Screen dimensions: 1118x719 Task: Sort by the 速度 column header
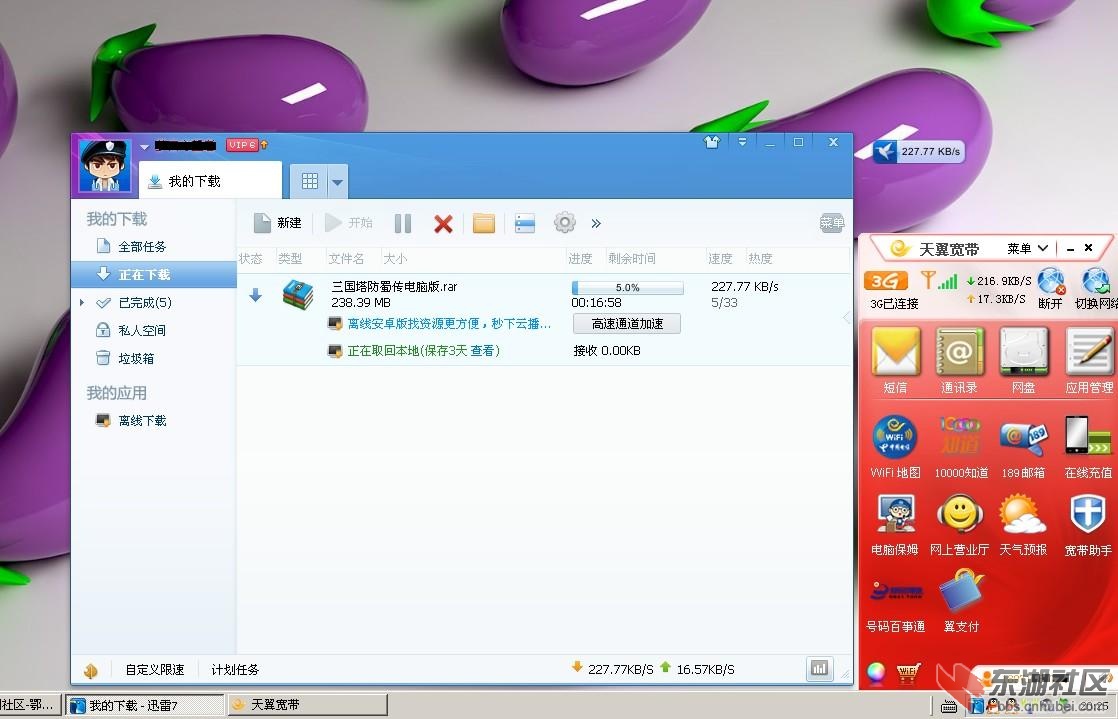pyautogui.click(x=720, y=258)
